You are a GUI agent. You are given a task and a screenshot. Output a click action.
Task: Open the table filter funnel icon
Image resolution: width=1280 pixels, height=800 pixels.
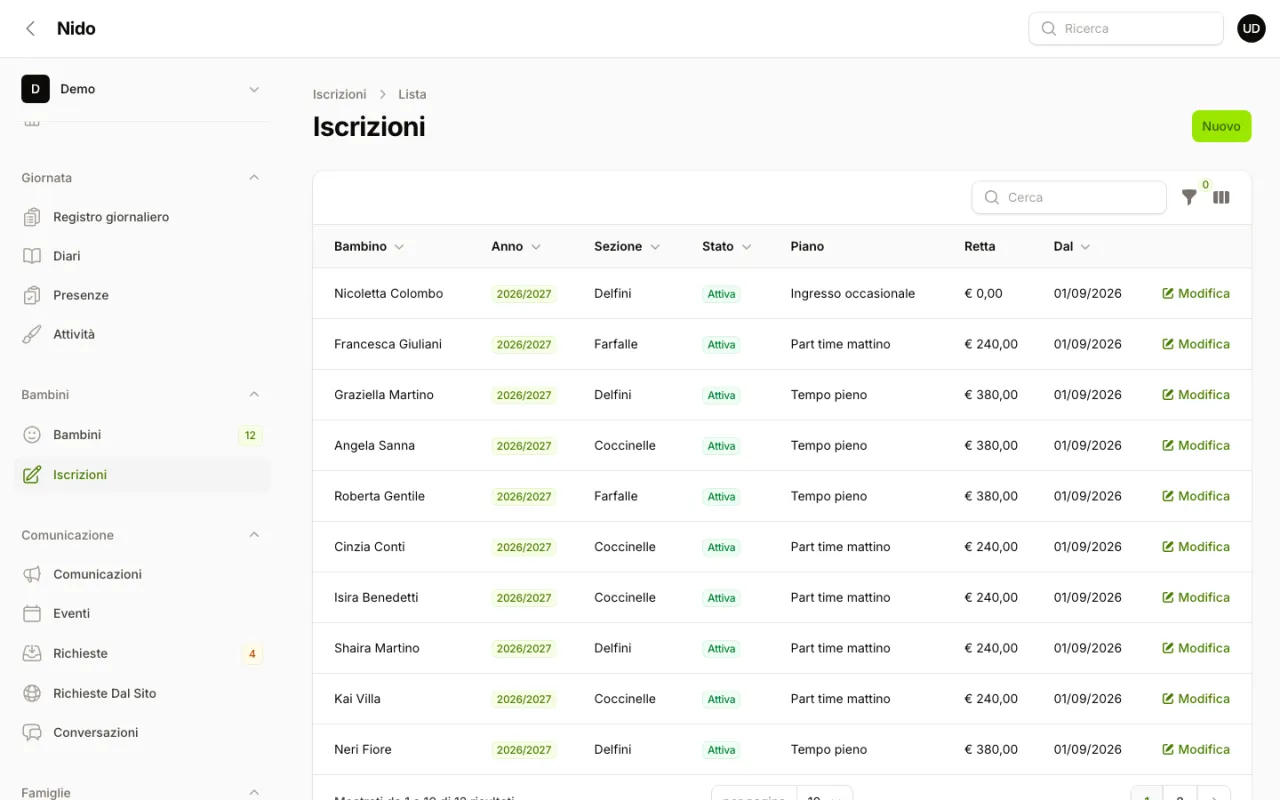pos(1189,197)
